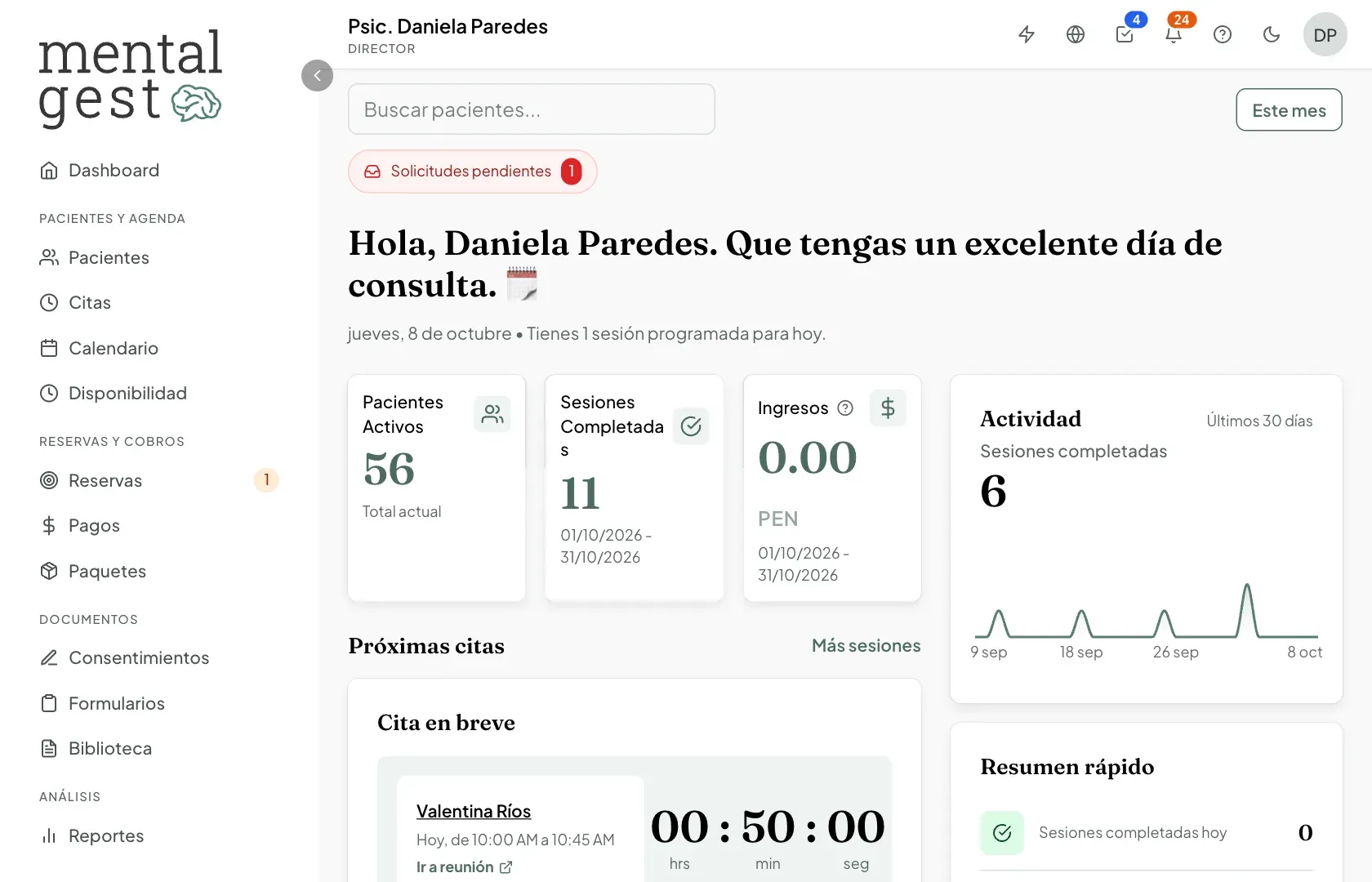Click the external link icon by Ir a reunión

click(506, 867)
